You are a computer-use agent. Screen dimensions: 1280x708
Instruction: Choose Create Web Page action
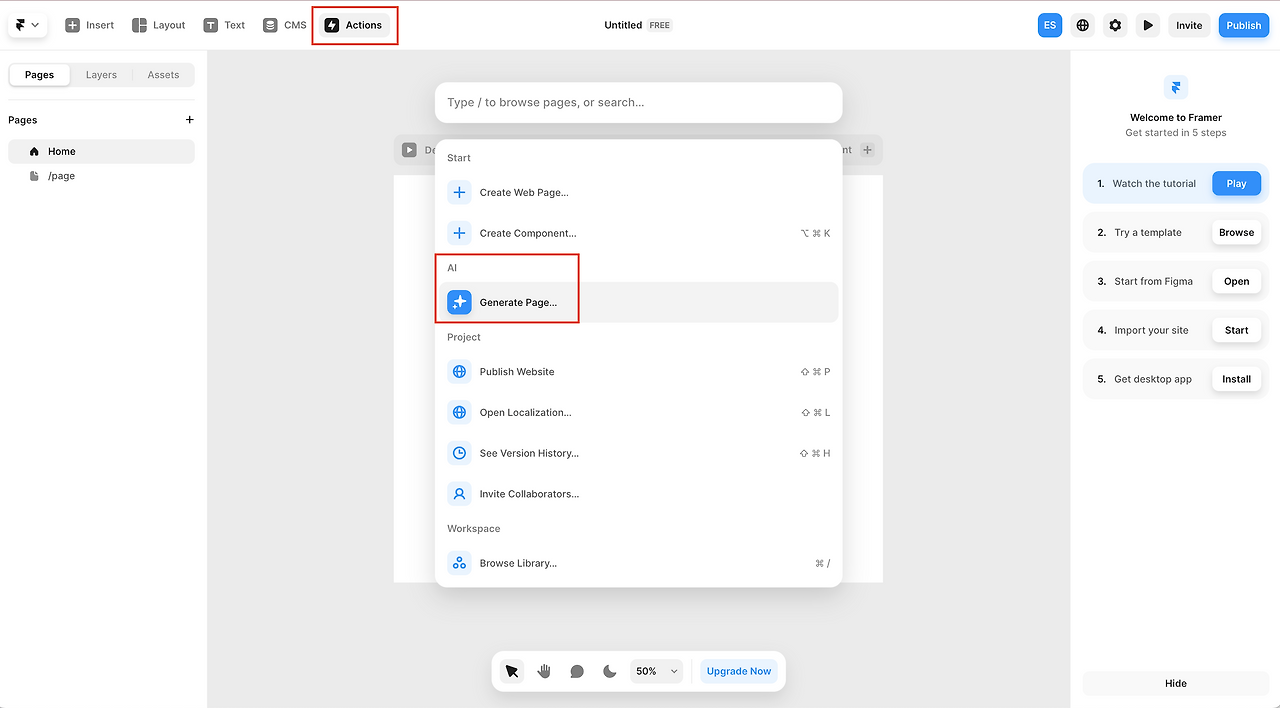click(x=638, y=192)
